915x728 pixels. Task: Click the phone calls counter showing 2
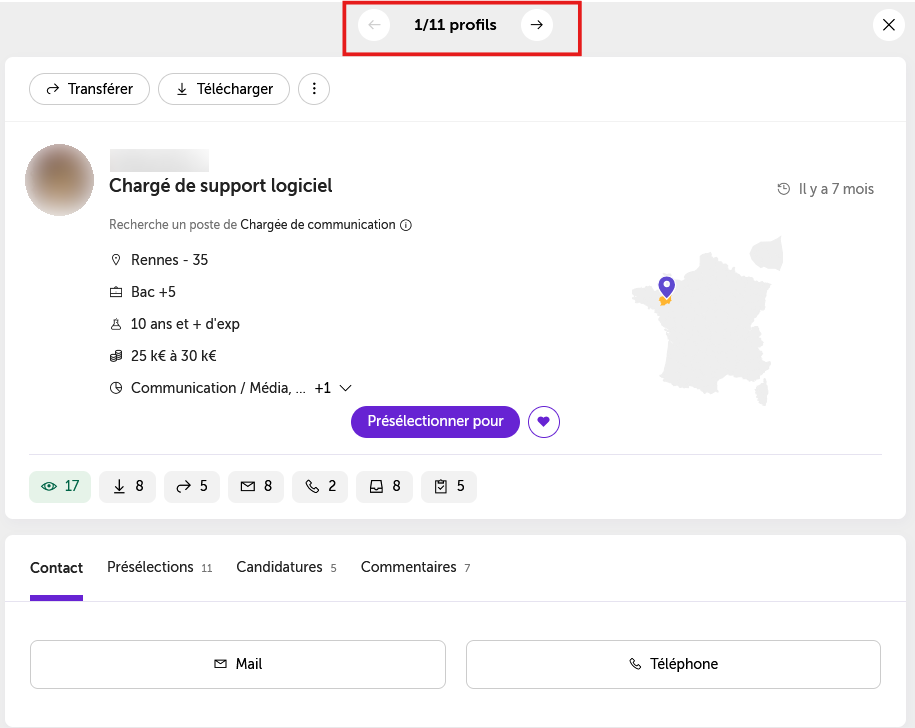[320, 486]
